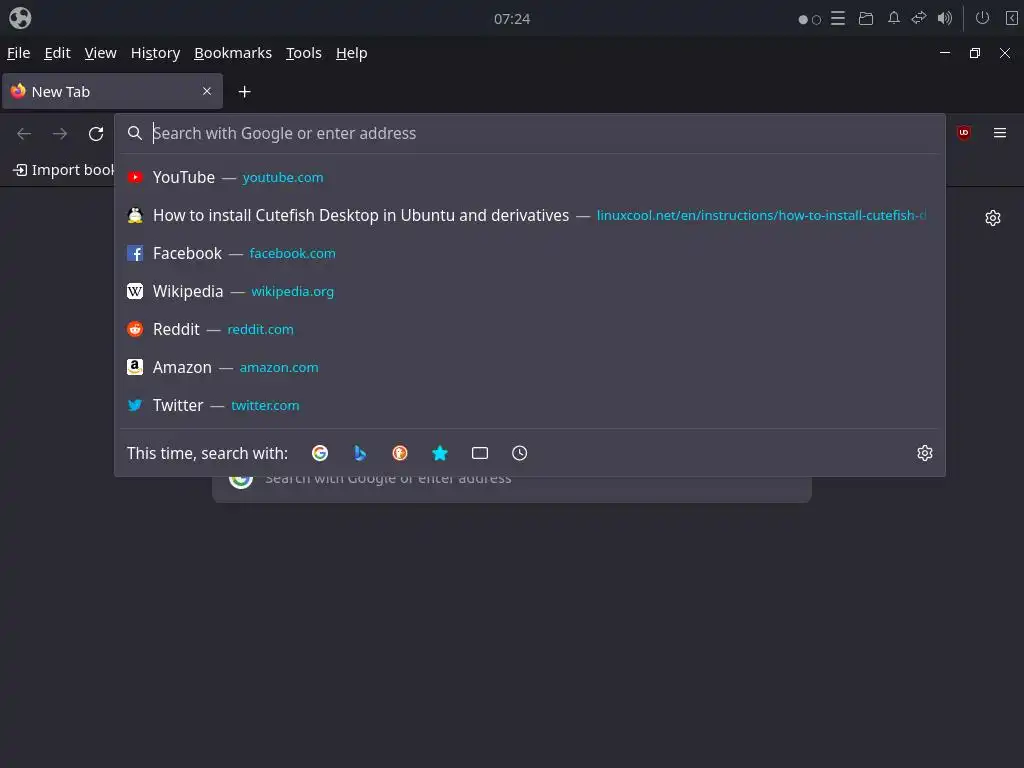The width and height of the screenshot is (1024, 768).
Task: Open the View menu
Action: pyautogui.click(x=101, y=53)
